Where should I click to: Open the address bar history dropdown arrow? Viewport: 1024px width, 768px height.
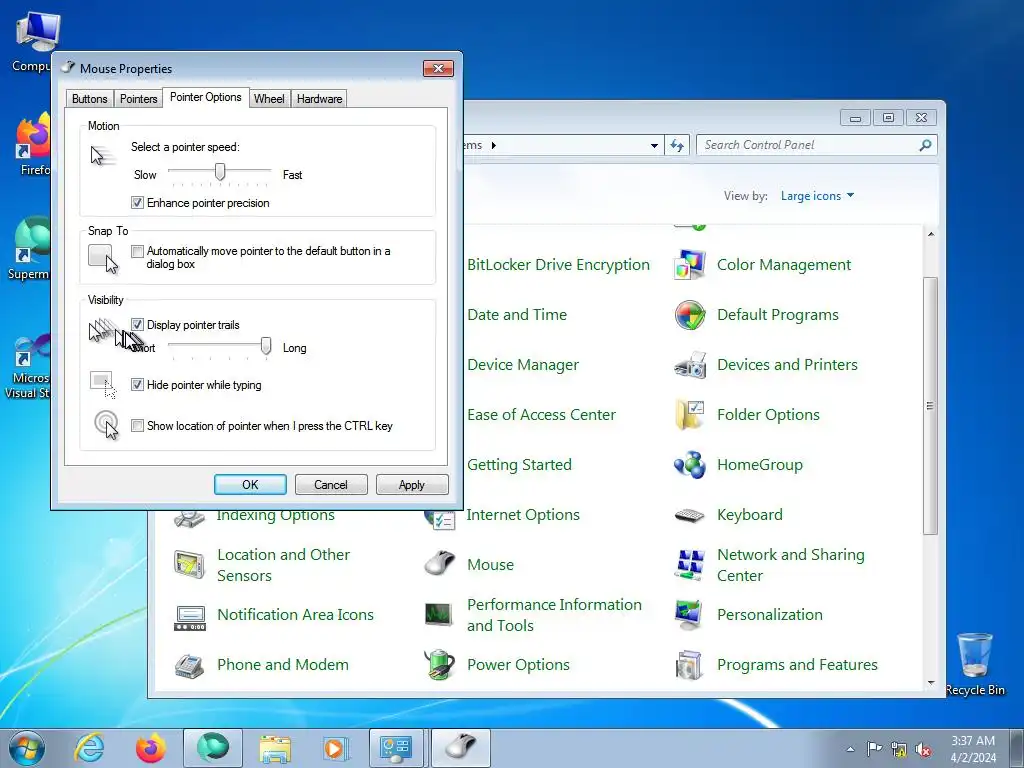point(654,146)
